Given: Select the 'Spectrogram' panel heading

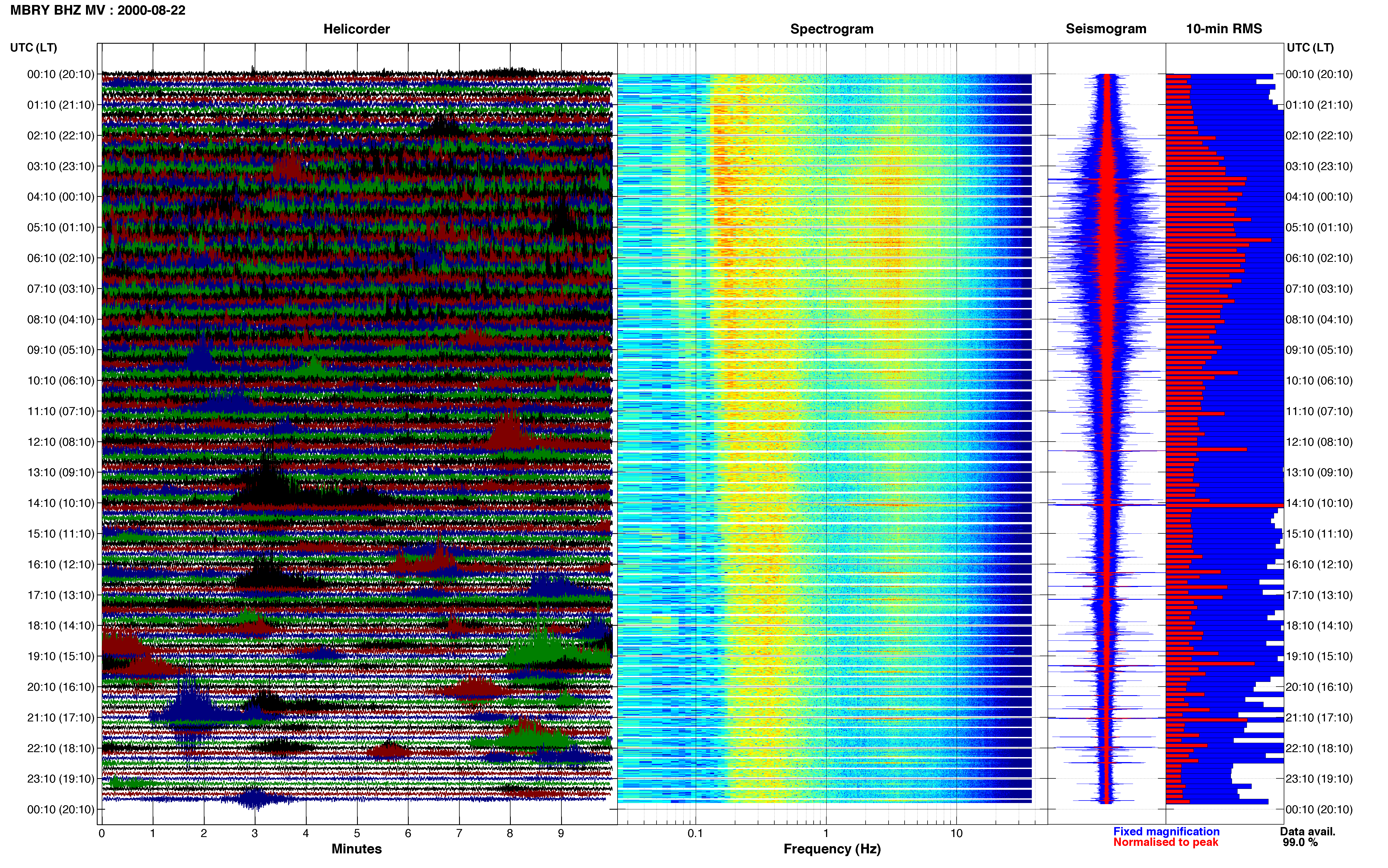Looking at the screenshot, I should click(x=832, y=29).
